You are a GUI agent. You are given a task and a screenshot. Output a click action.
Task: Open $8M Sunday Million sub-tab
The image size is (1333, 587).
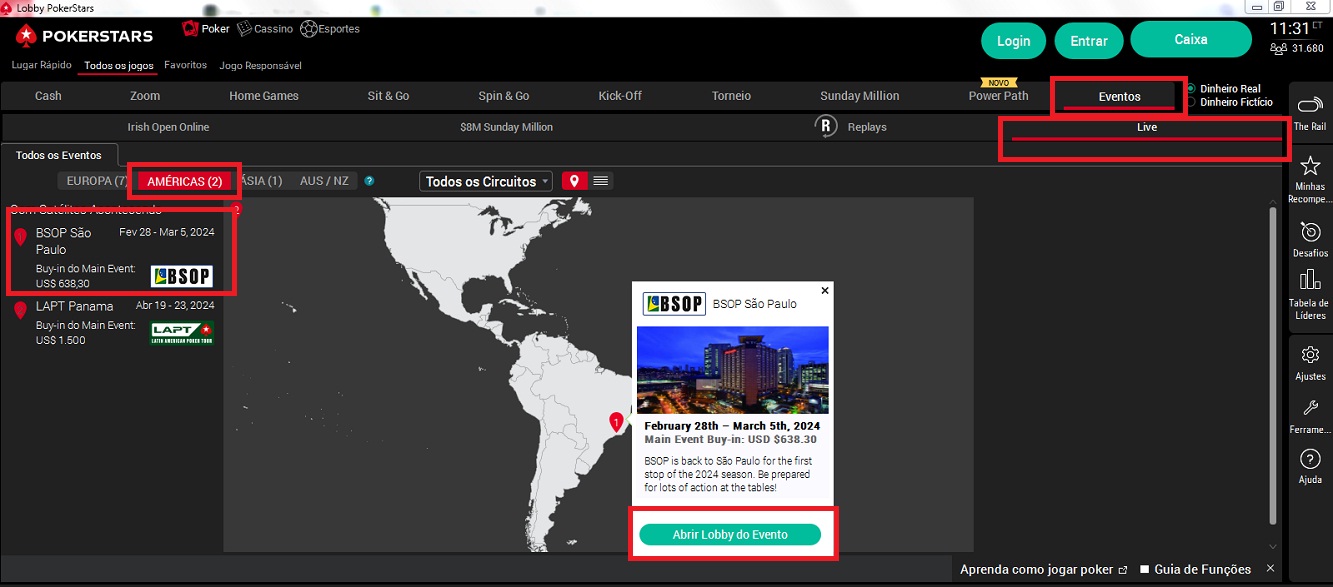(506, 127)
